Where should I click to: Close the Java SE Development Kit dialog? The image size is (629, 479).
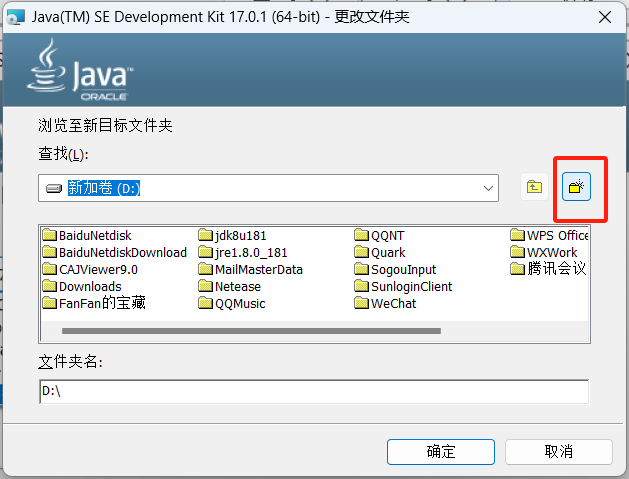pos(605,17)
